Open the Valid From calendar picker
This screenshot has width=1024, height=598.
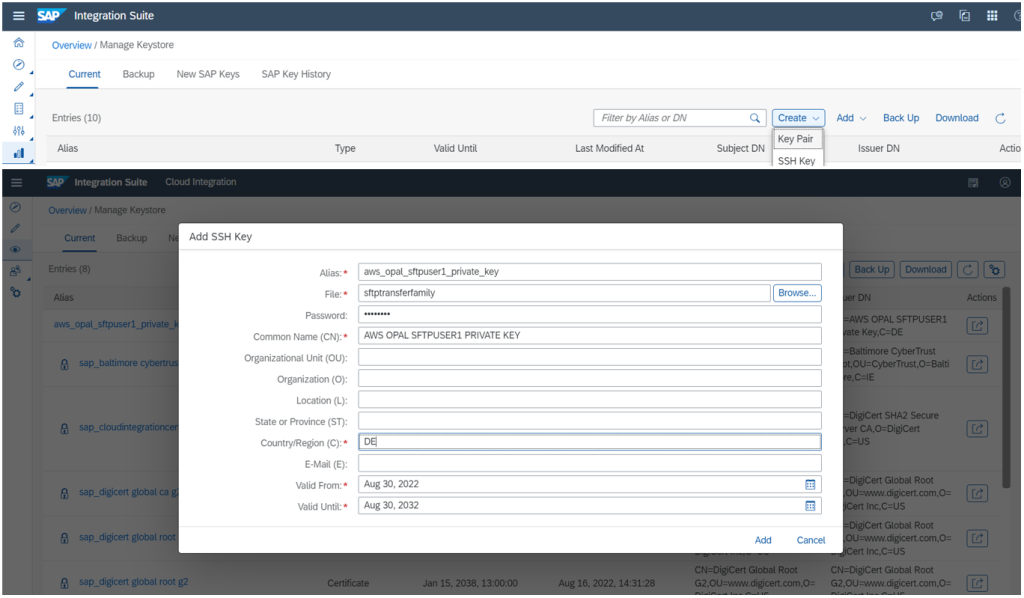point(810,484)
